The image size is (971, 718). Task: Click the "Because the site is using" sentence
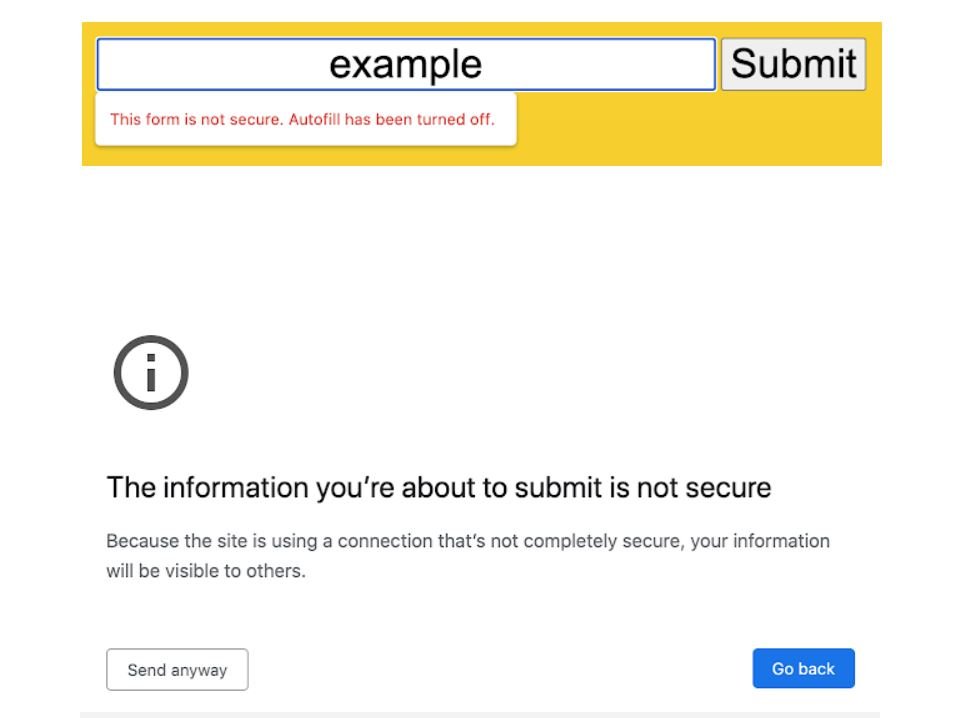point(220,541)
